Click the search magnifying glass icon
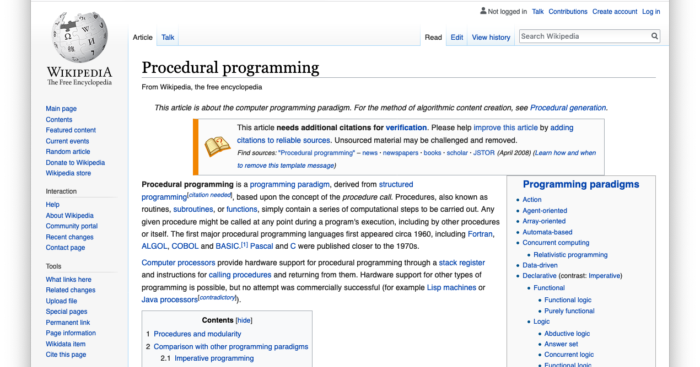The width and height of the screenshot is (700, 367). click(654, 36)
